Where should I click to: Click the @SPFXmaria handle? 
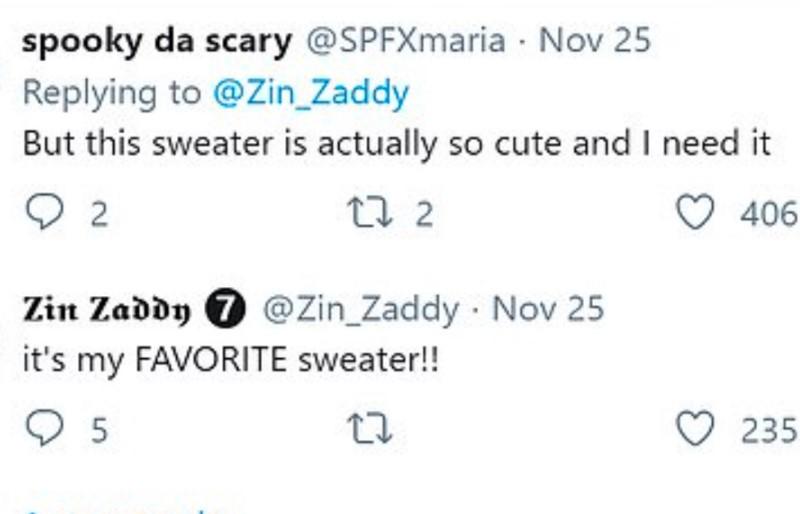pos(403,41)
